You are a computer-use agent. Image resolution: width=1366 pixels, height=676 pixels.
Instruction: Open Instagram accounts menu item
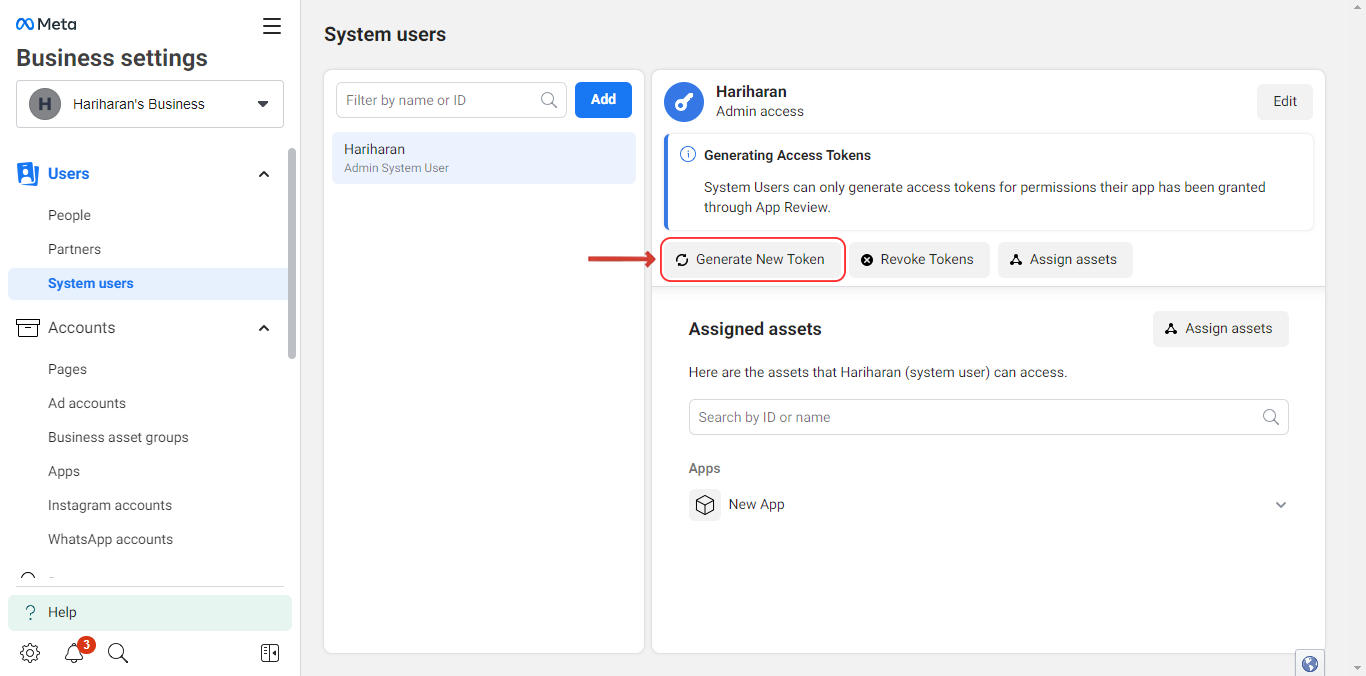point(110,505)
